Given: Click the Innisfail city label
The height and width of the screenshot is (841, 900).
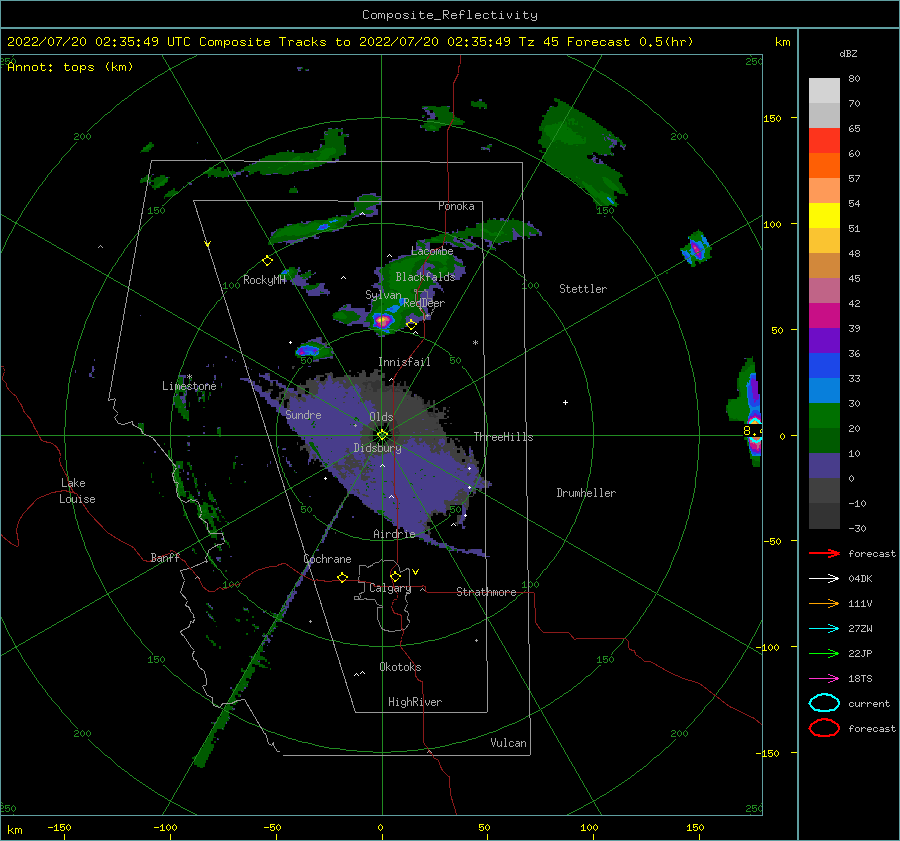Looking at the screenshot, I should pyautogui.click(x=404, y=362).
